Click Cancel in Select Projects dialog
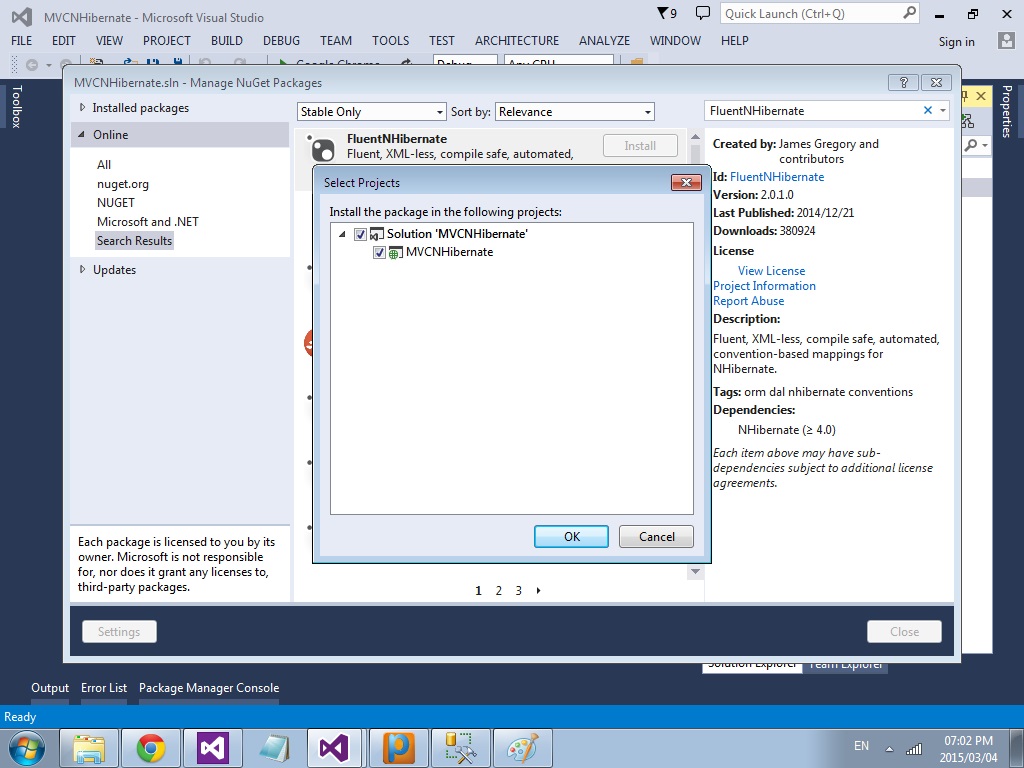Image resolution: width=1024 pixels, height=768 pixels. 656,536
